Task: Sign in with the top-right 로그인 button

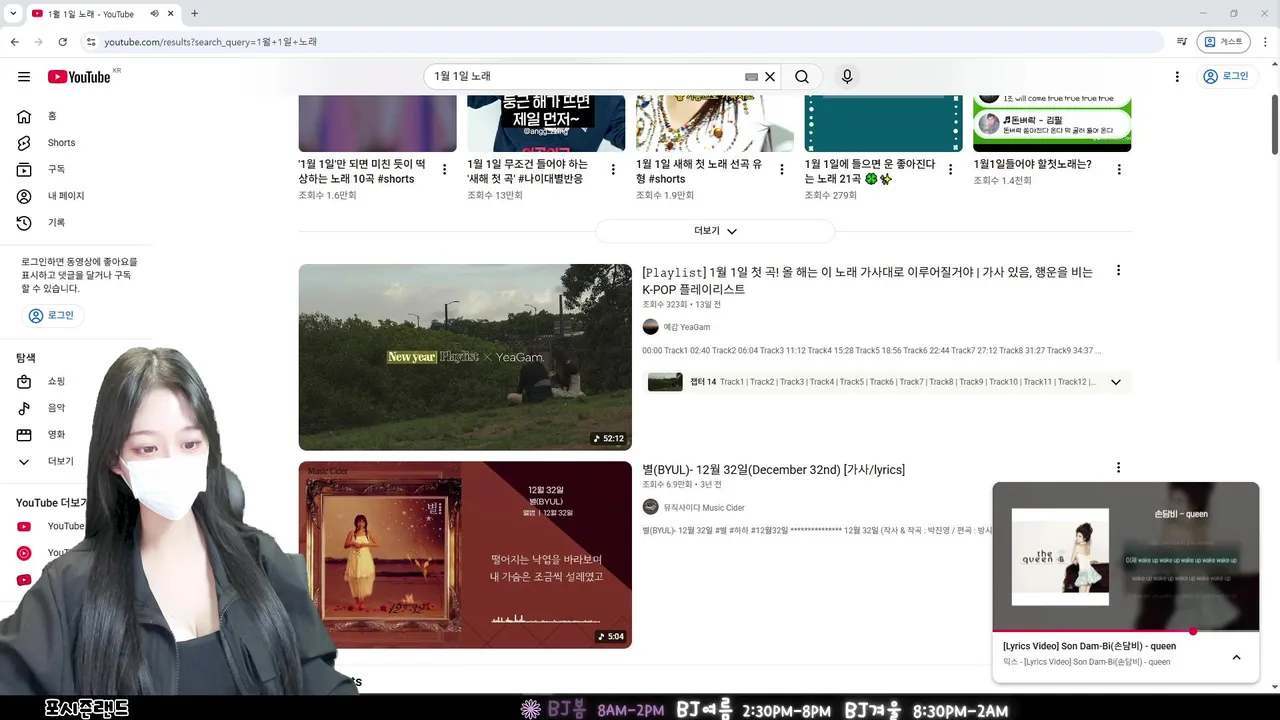Action: click(x=1226, y=77)
